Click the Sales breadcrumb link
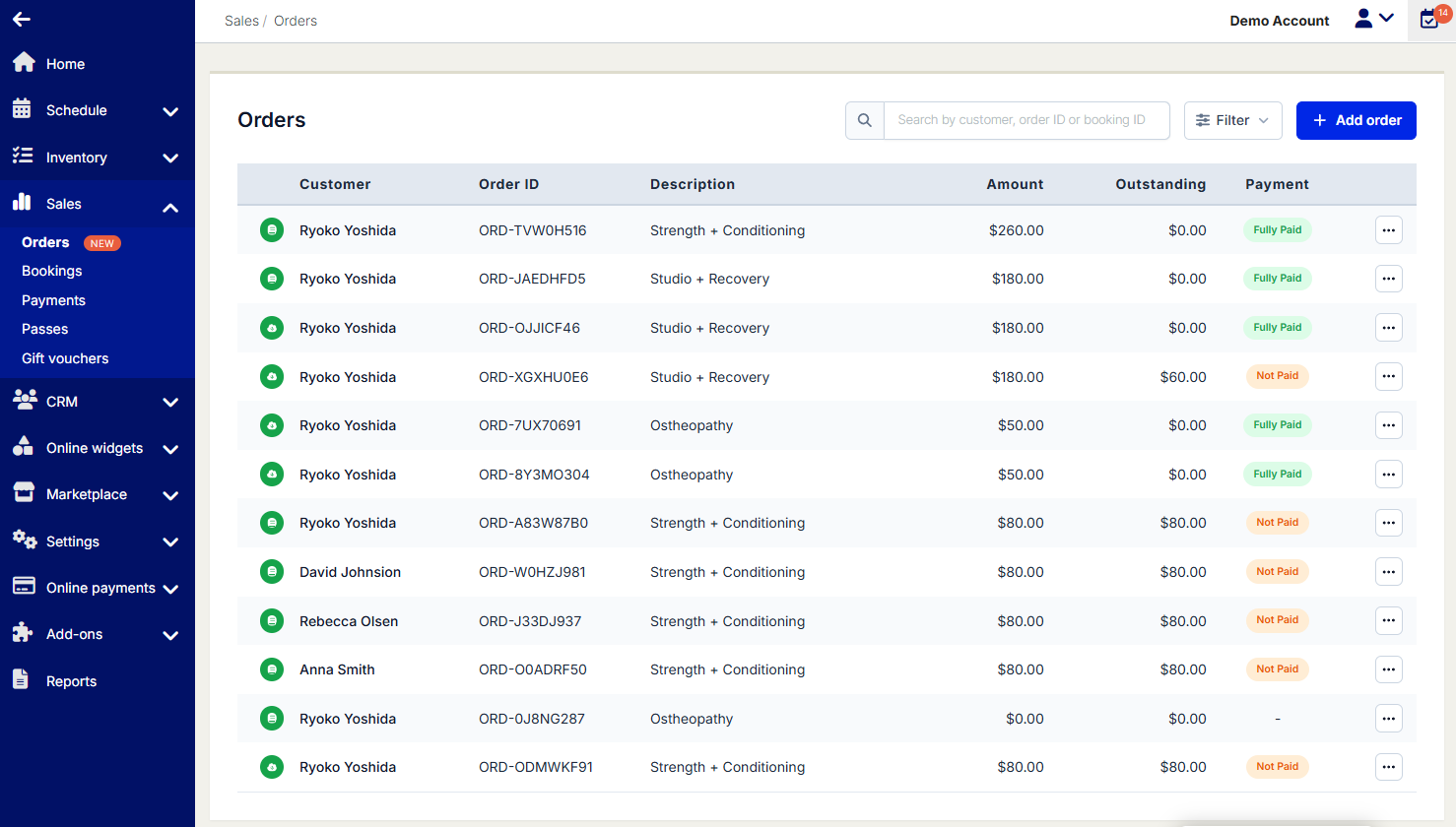 (241, 21)
